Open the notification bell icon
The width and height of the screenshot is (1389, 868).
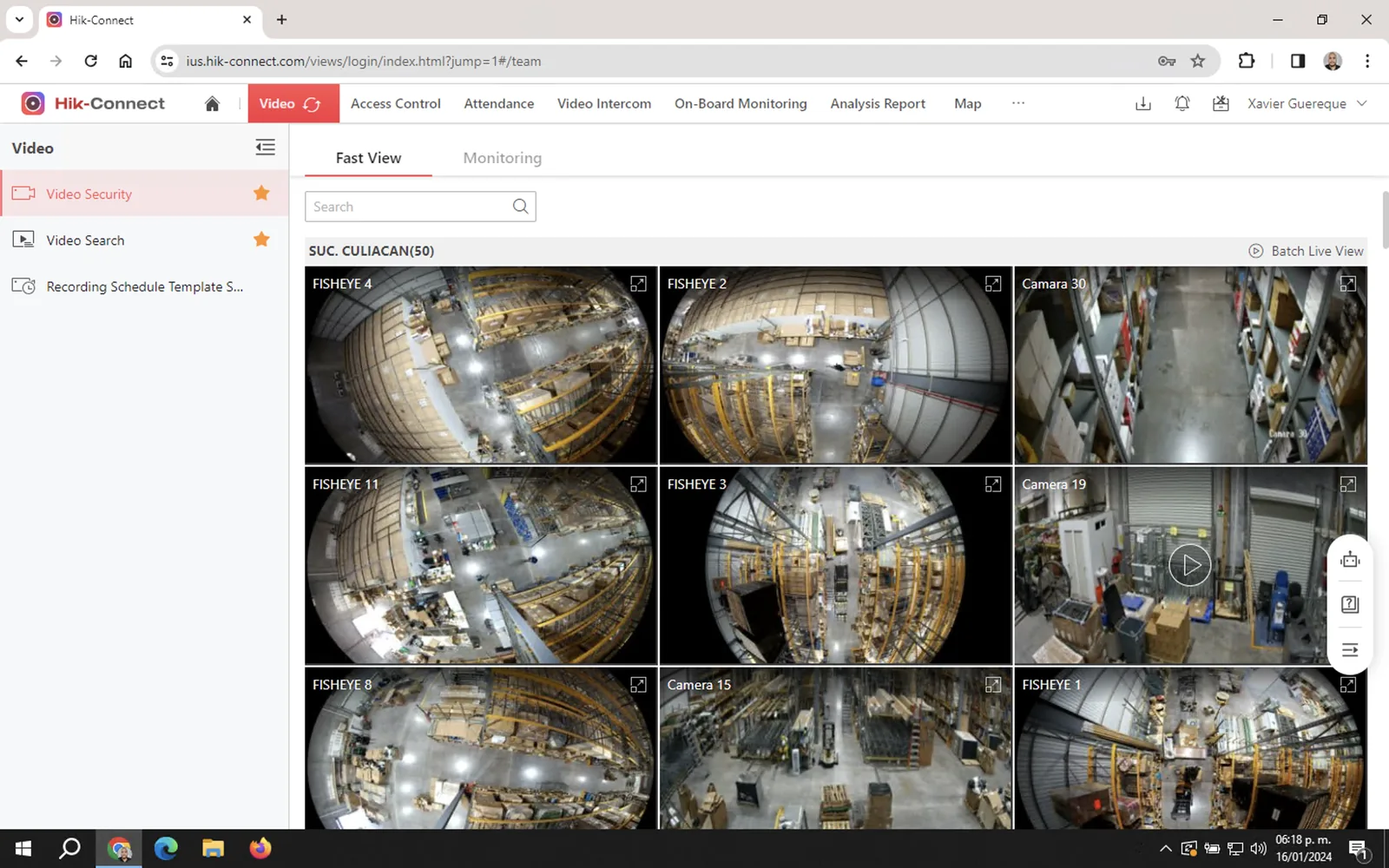click(1182, 103)
